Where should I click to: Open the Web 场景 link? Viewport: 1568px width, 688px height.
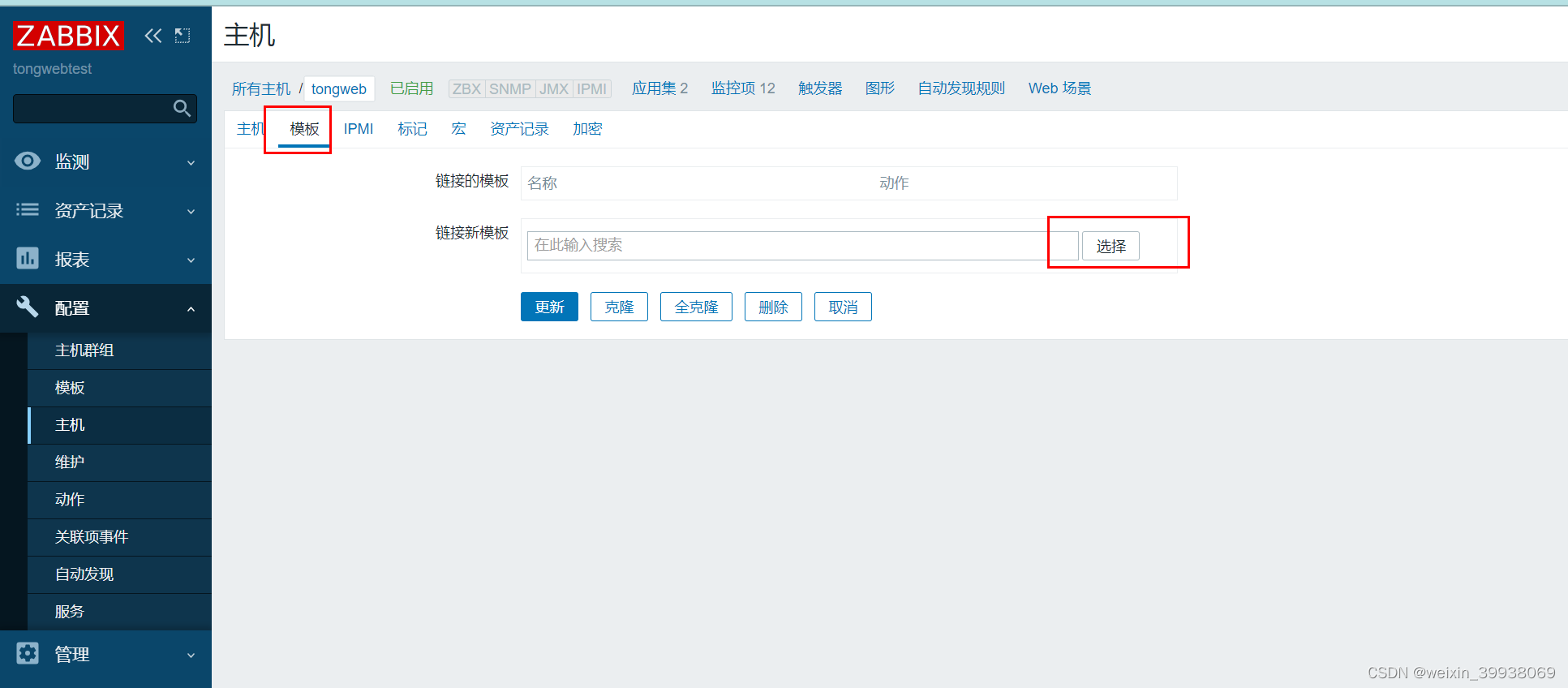tap(1059, 88)
